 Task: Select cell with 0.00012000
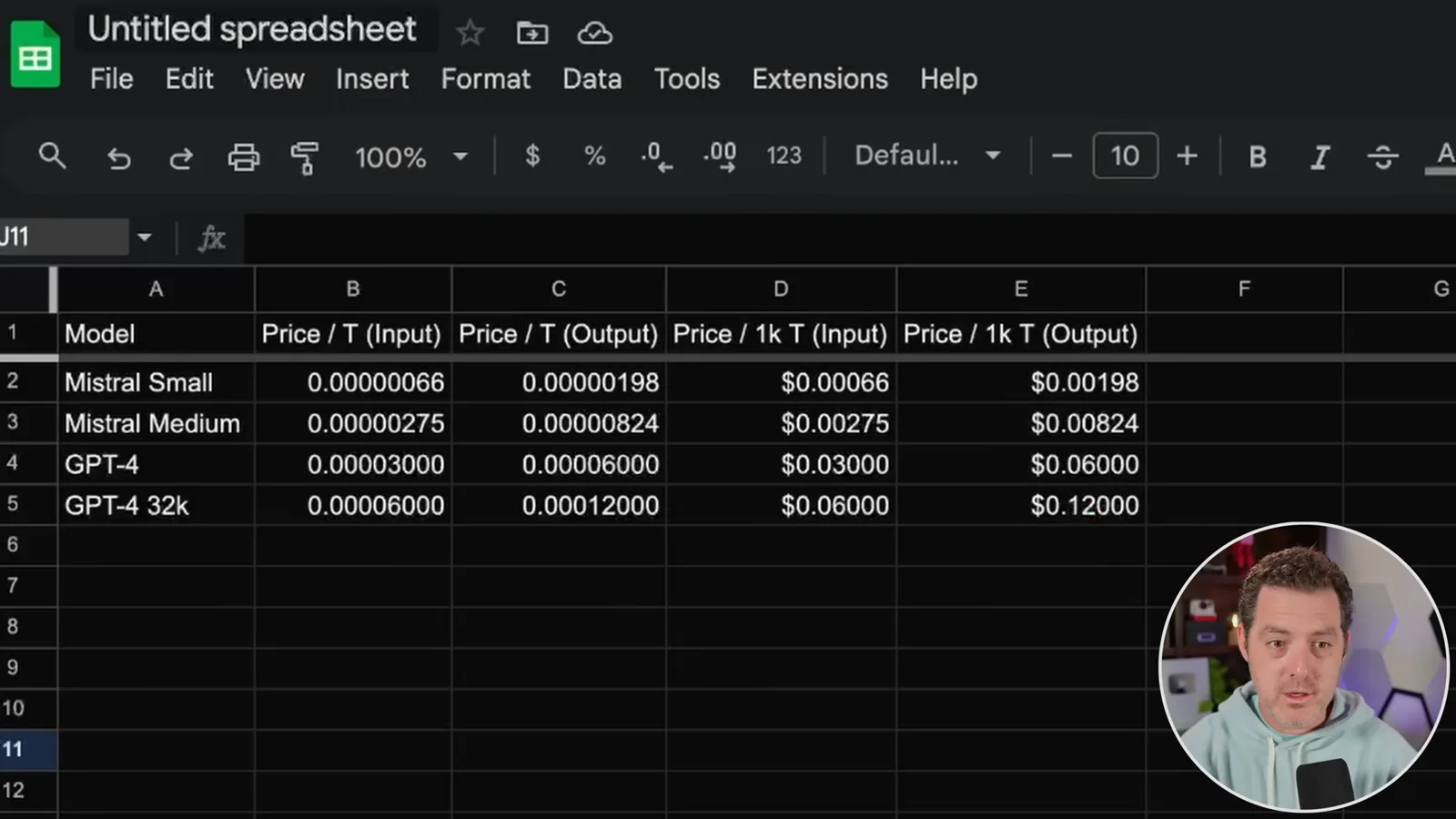tap(559, 505)
